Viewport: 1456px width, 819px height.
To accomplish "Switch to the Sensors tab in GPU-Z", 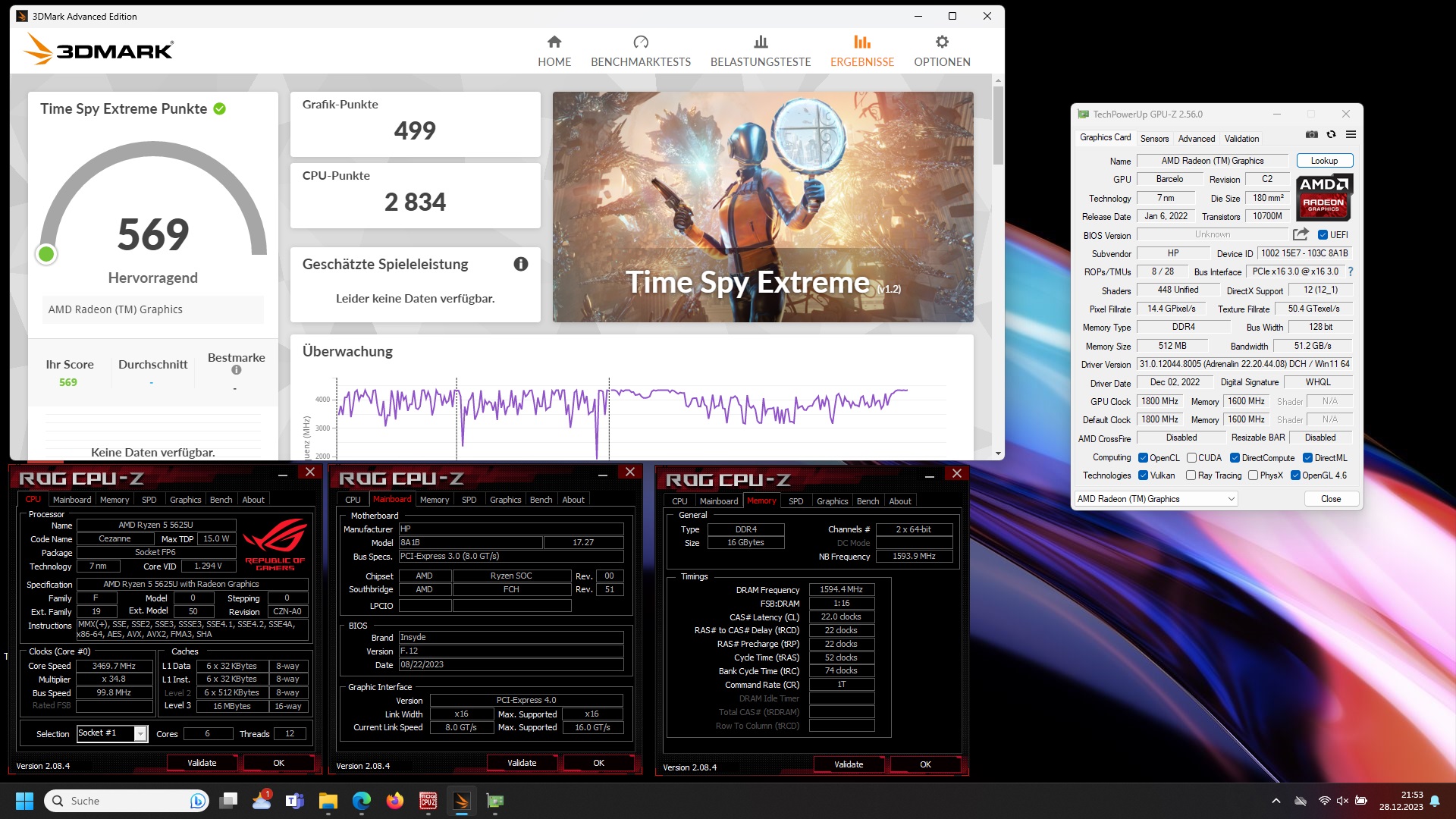I will [x=1154, y=139].
